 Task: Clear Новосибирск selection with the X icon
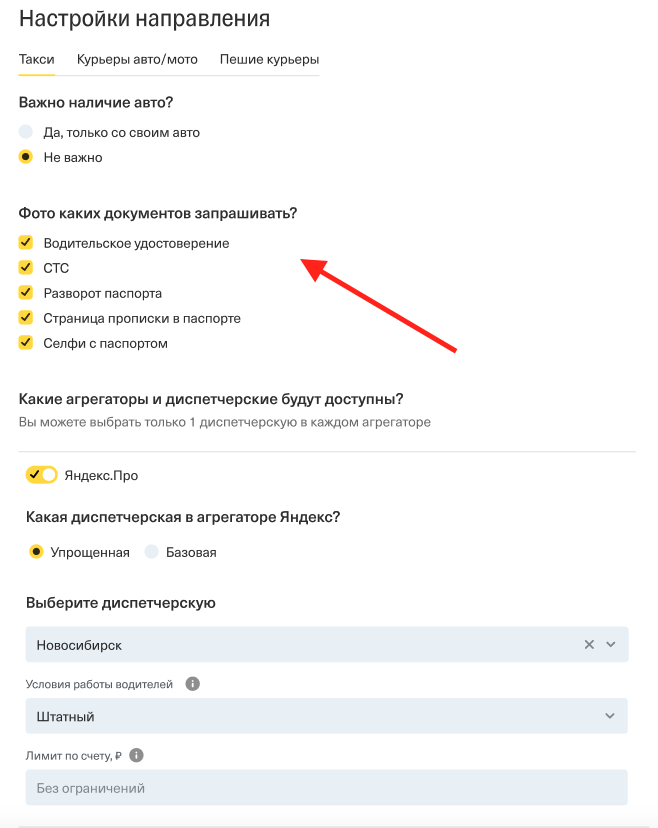[589, 645]
